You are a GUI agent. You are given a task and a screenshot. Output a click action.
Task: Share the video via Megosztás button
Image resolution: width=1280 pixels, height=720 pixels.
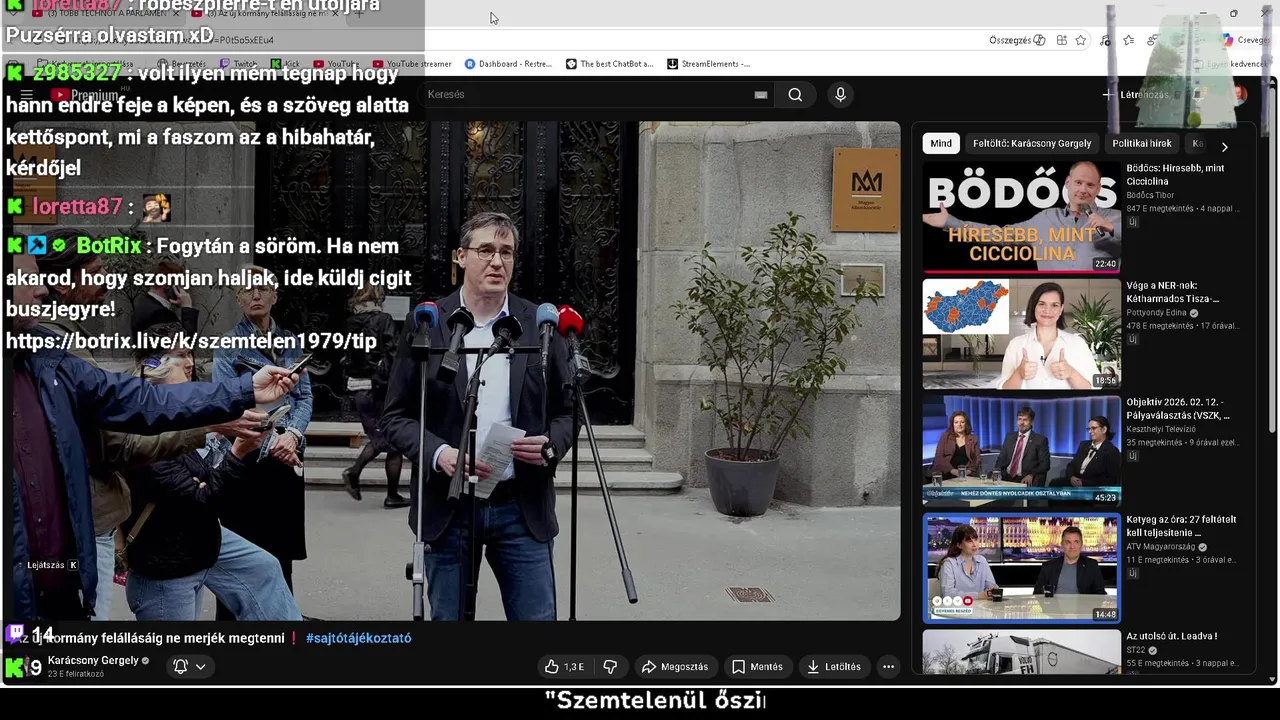pyautogui.click(x=675, y=667)
